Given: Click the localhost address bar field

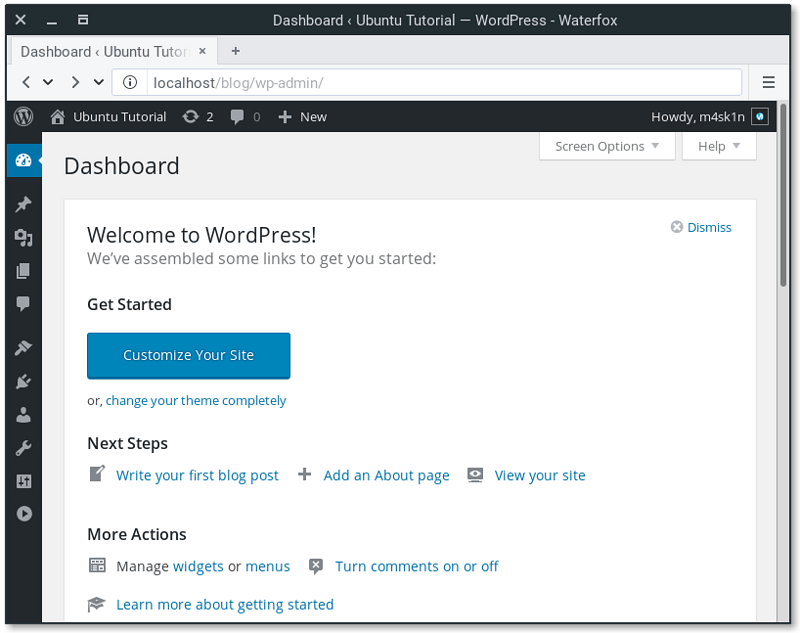Looking at the screenshot, I should click(444, 83).
